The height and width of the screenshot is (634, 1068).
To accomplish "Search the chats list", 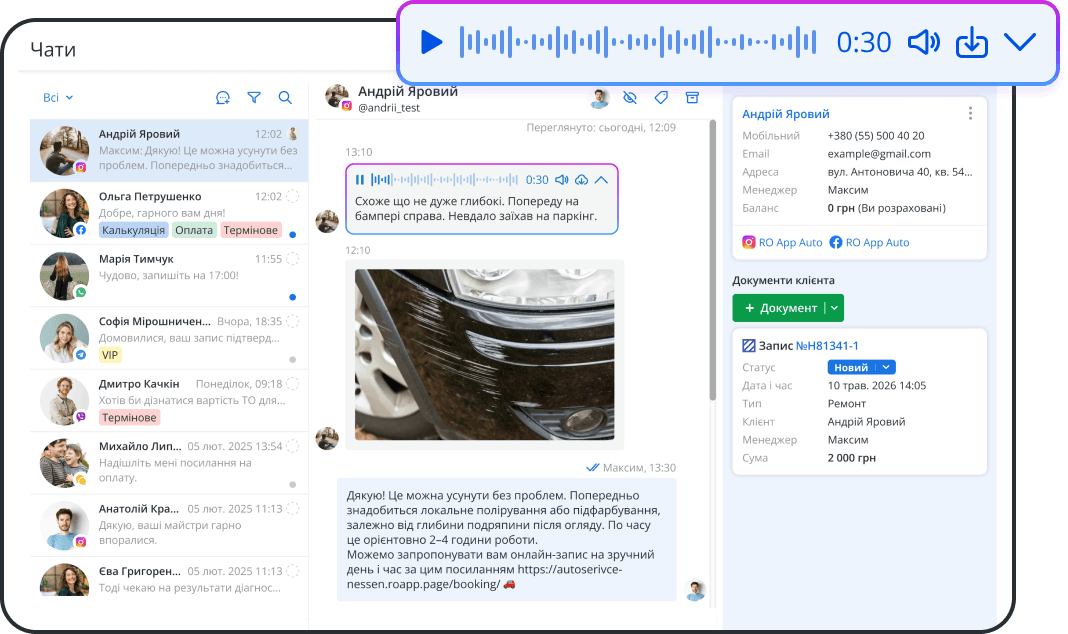I will pyautogui.click(x=285, y=97).
